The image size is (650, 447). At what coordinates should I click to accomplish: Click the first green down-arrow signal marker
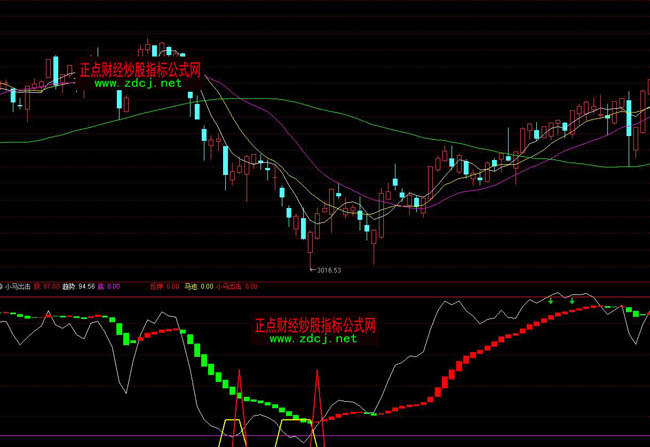[x=550, y=299]
